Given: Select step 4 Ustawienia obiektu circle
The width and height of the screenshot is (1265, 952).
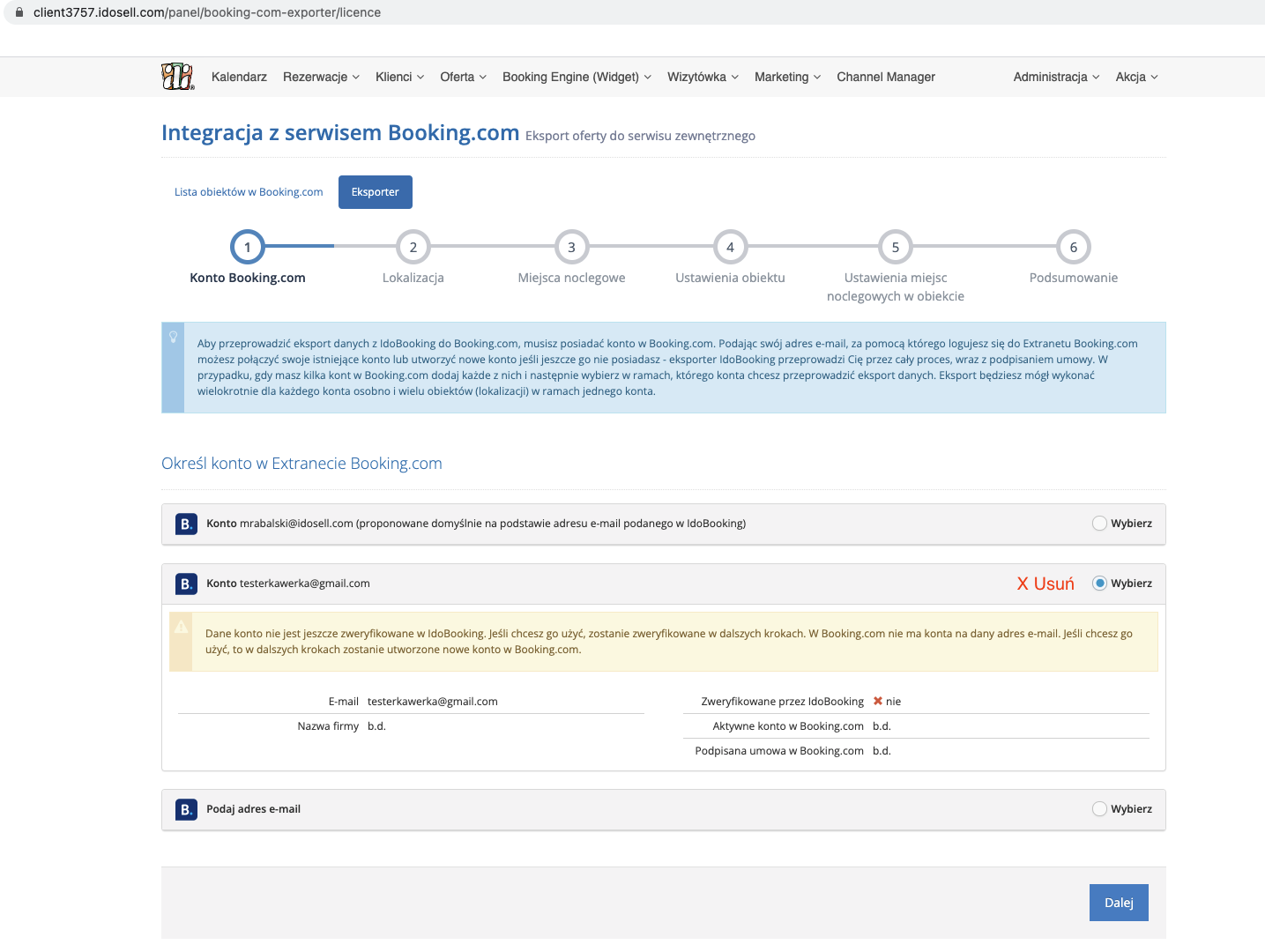Looking at the screenshot, I should tap(730, 247).
